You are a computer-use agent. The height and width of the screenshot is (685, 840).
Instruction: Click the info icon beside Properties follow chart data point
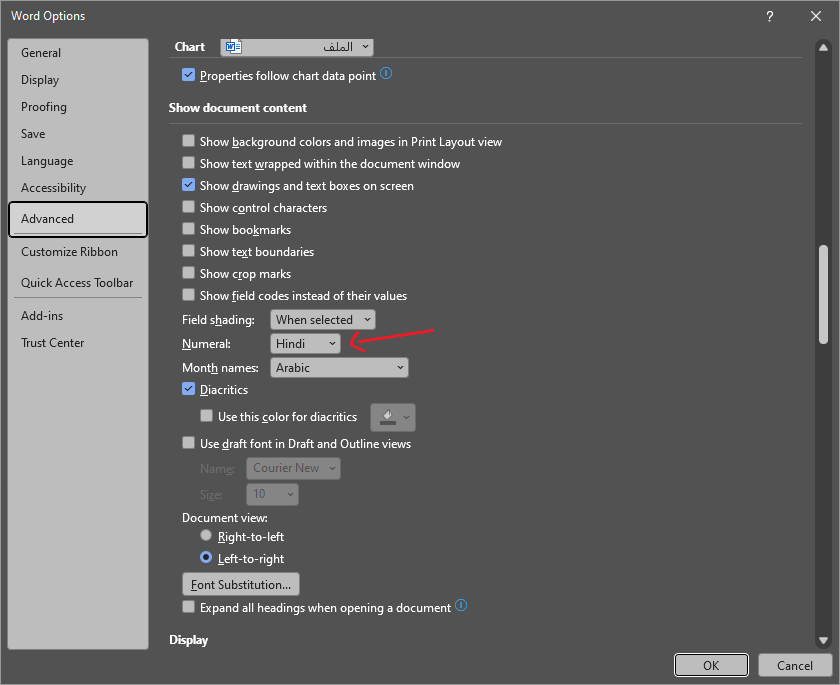(386, 73)
